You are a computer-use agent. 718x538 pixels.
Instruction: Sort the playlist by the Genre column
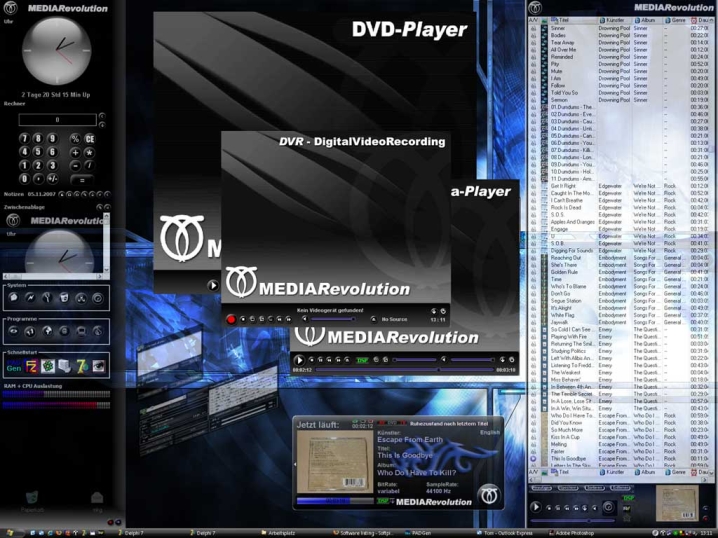677,20
